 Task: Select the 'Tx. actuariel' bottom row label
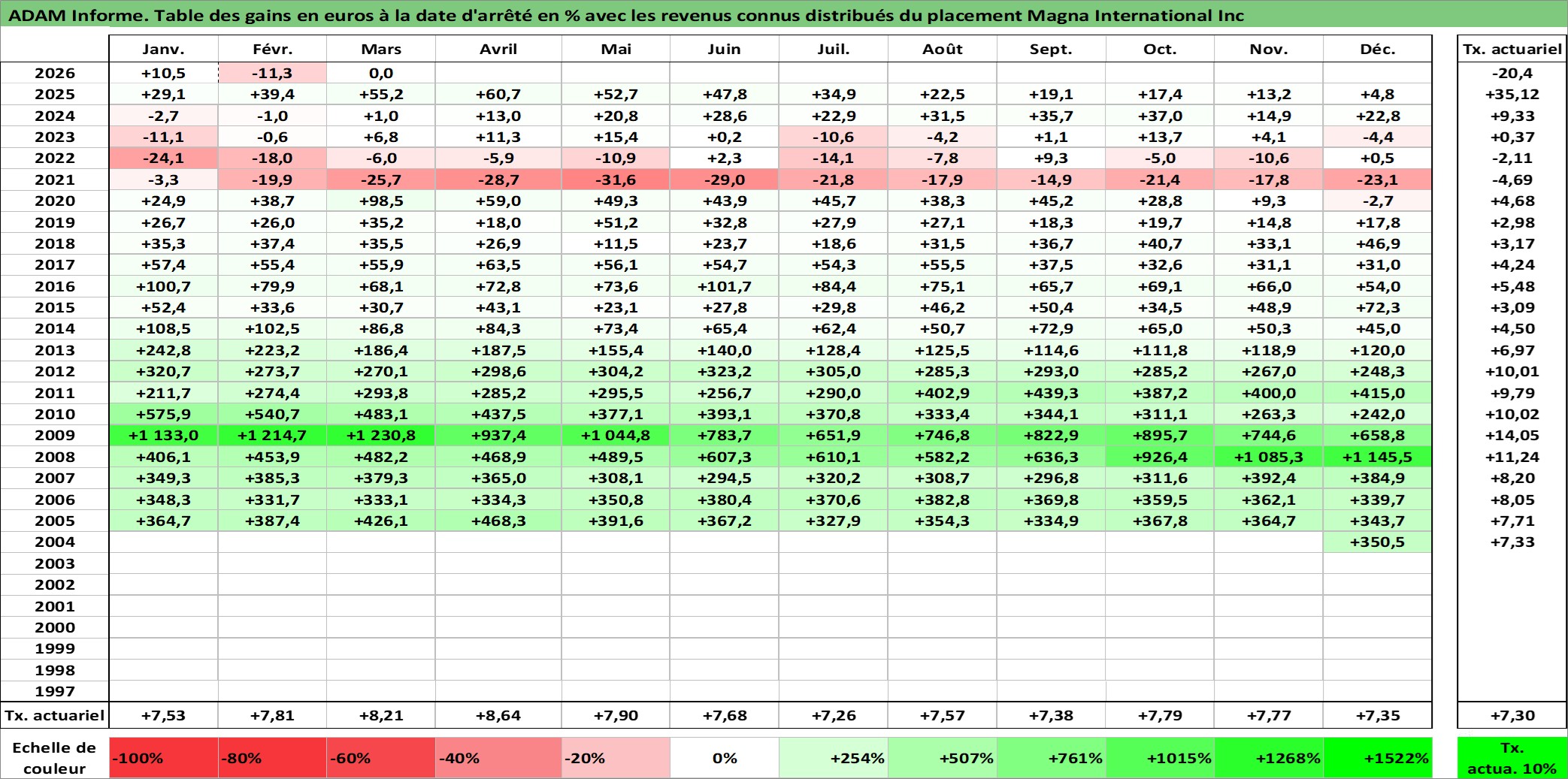(54, 715)
